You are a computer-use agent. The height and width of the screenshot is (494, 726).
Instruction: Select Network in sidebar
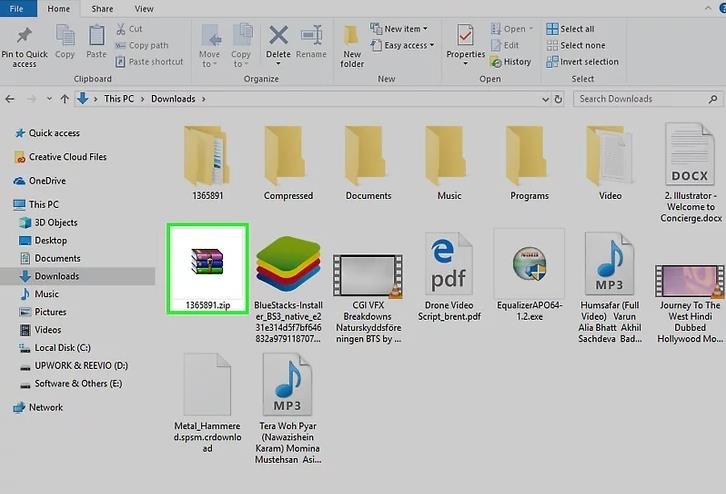tap(38, 407)
